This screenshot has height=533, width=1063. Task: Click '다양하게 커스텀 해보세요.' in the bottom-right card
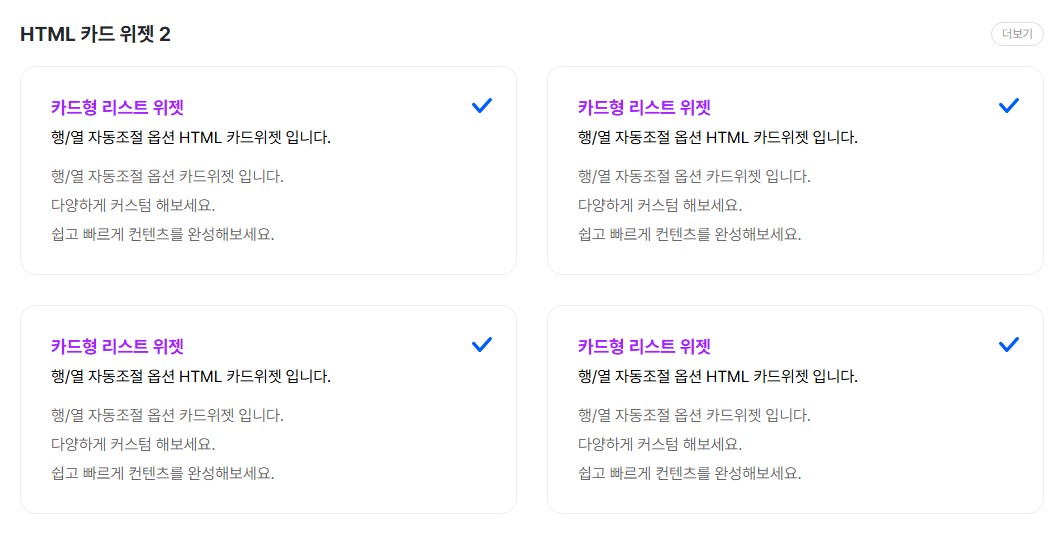point(660,444)
